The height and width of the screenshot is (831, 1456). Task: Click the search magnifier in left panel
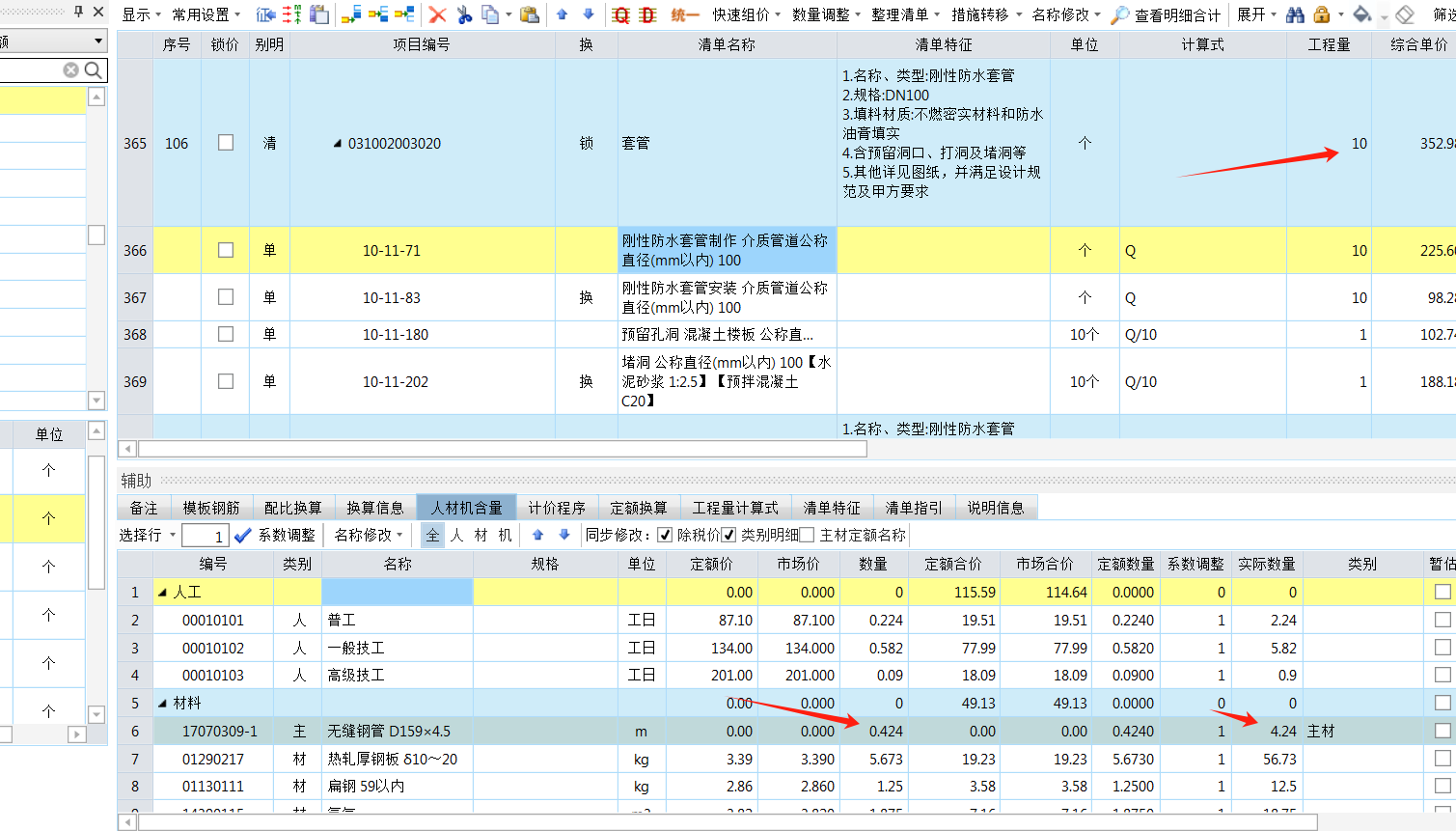(x=94, y=70)
